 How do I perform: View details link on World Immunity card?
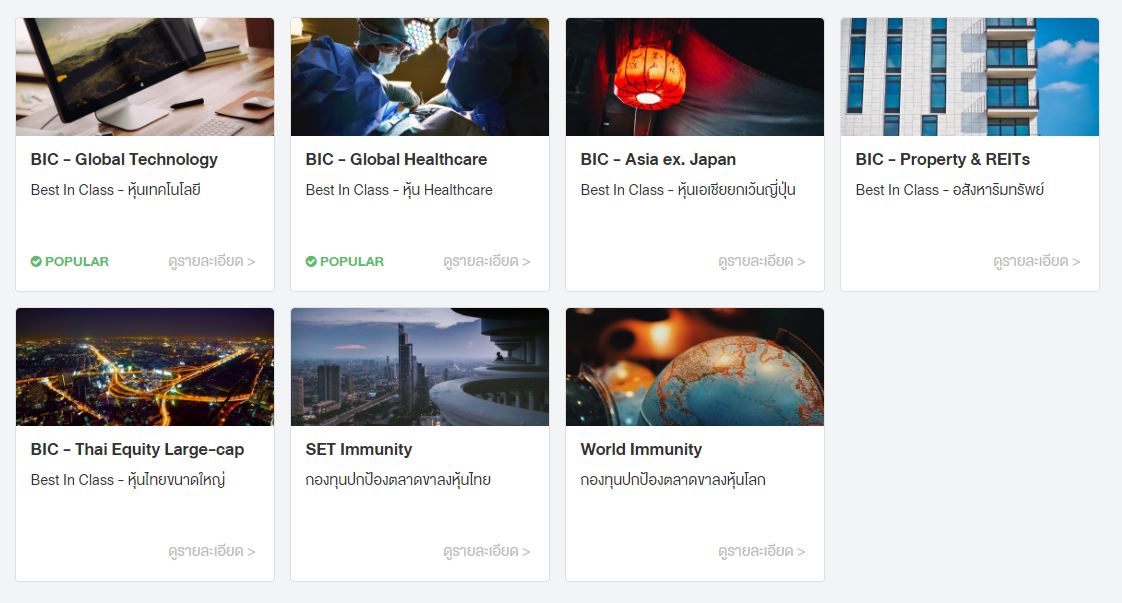click(x=762, y=551)
